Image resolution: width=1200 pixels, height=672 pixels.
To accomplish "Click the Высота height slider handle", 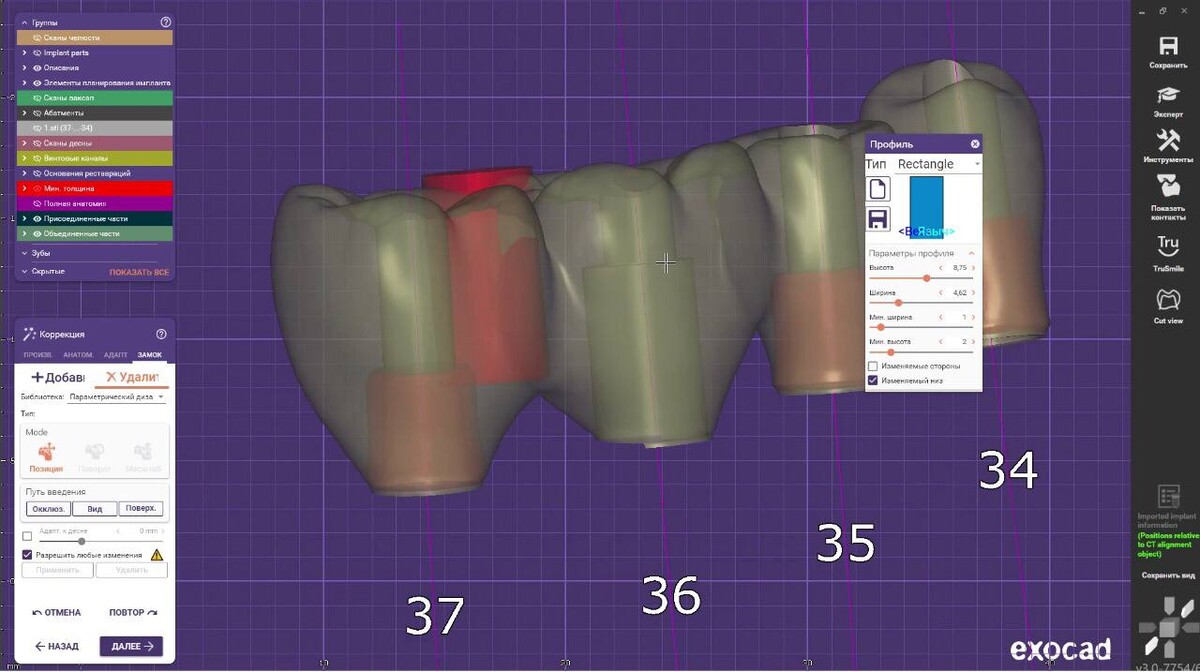I will tap(926, 278).
